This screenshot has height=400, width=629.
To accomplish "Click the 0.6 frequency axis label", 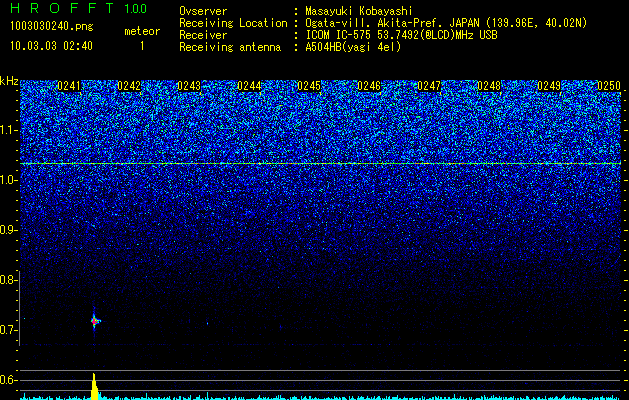I will (7, 380).
